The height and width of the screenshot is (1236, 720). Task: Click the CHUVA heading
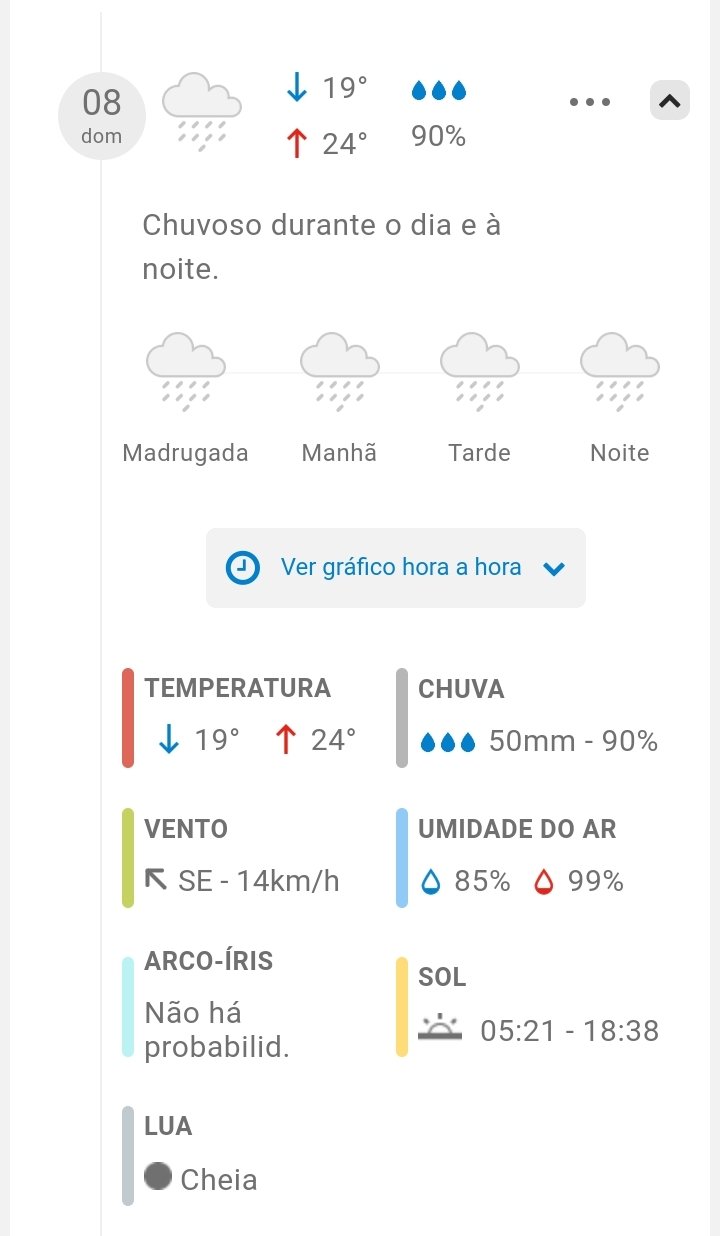(461, 689)
